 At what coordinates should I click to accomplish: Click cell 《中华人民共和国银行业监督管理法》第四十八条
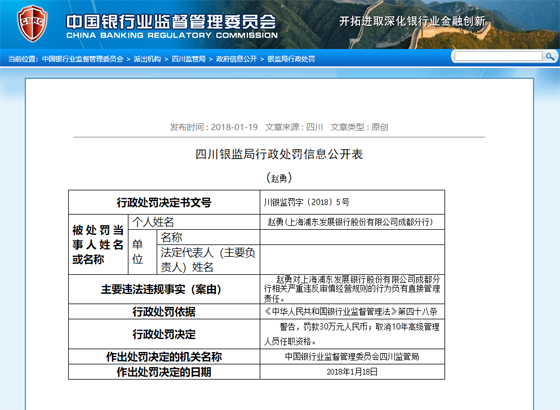(x=352, y=312)
